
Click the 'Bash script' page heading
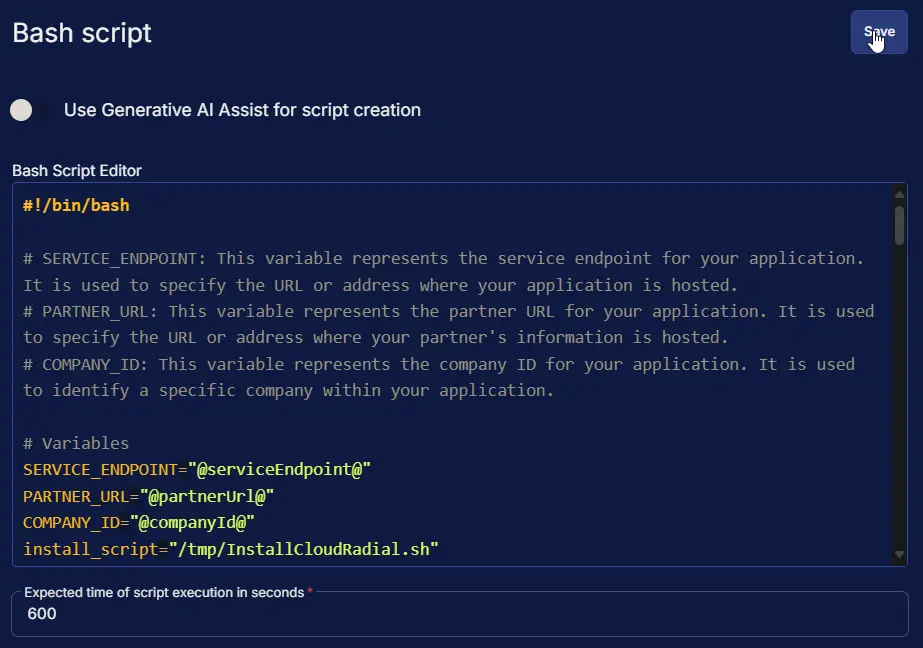pos(82,32)
